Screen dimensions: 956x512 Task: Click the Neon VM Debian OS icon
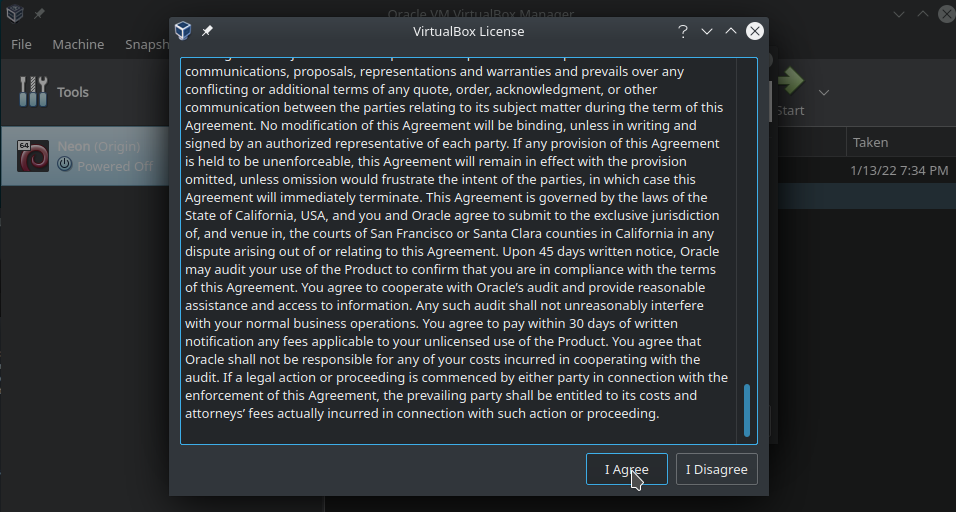pos(33,156)
